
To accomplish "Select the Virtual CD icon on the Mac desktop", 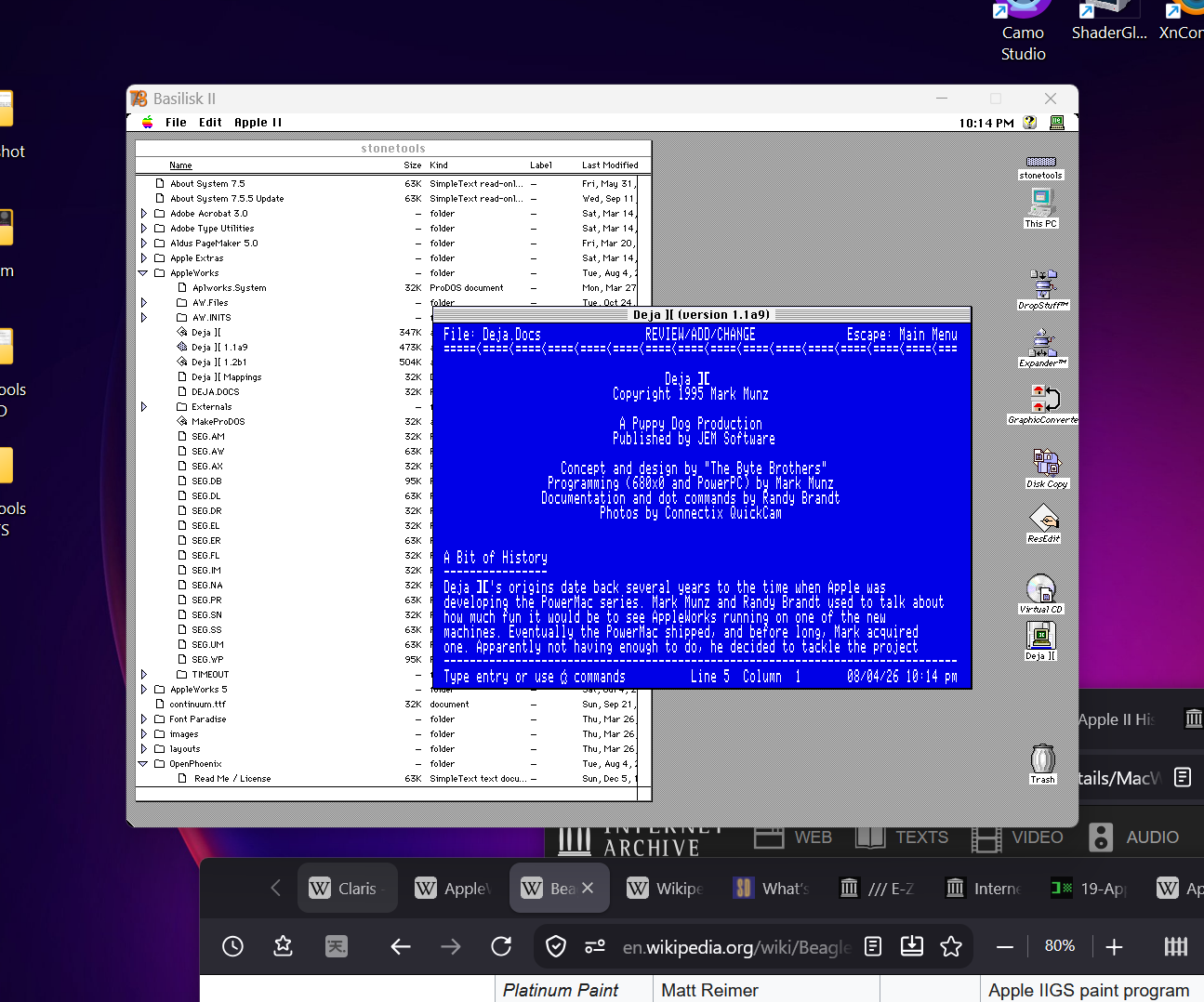I will tap(1041, 594).
